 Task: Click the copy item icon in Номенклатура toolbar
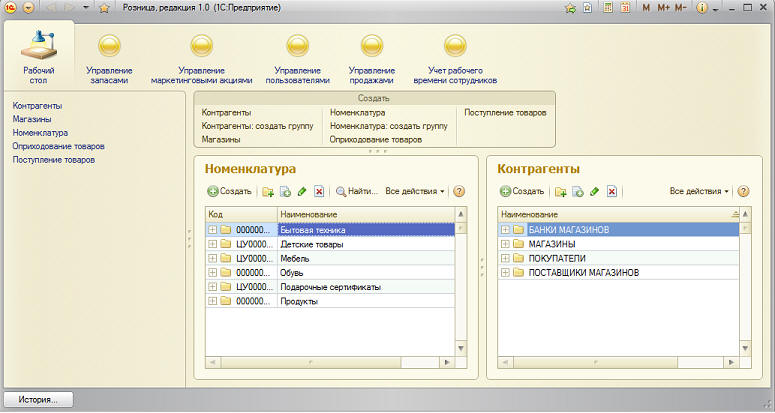tap(285, 192)
